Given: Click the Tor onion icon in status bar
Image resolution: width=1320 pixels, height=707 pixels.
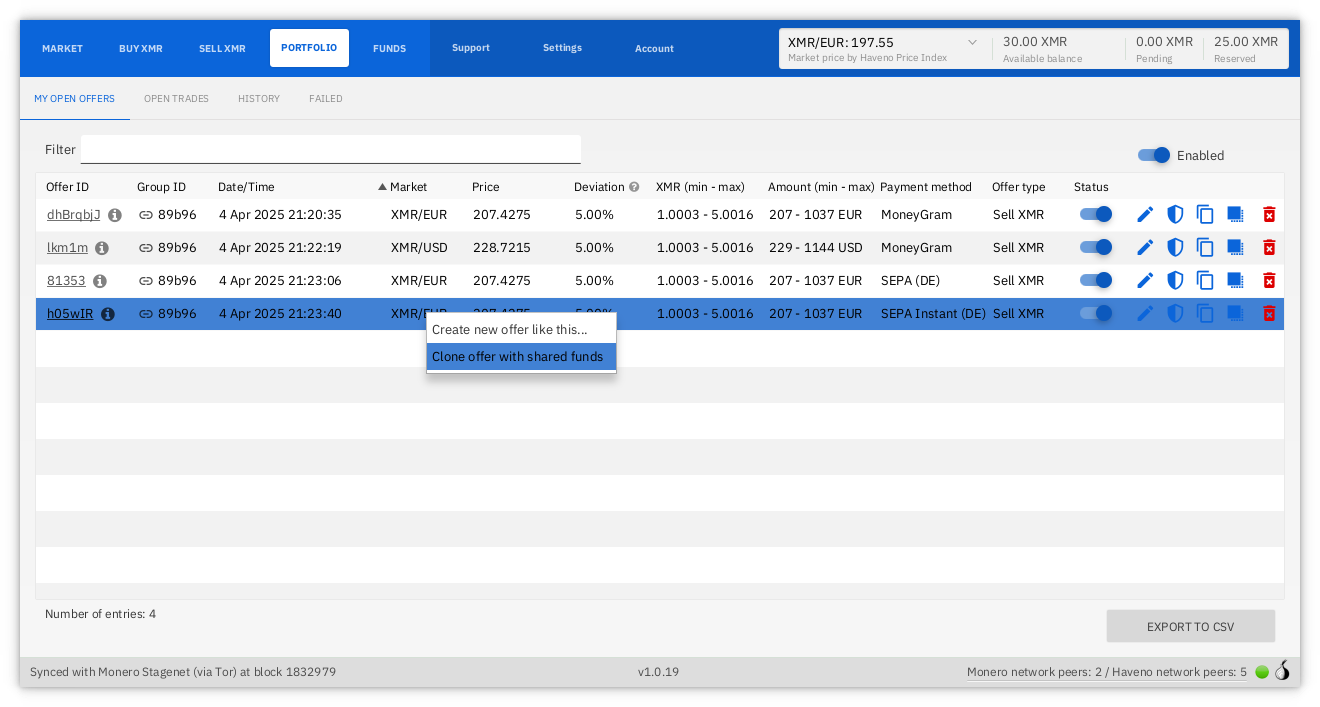Looking at the screenshot, I should (x=1282, y=671).
